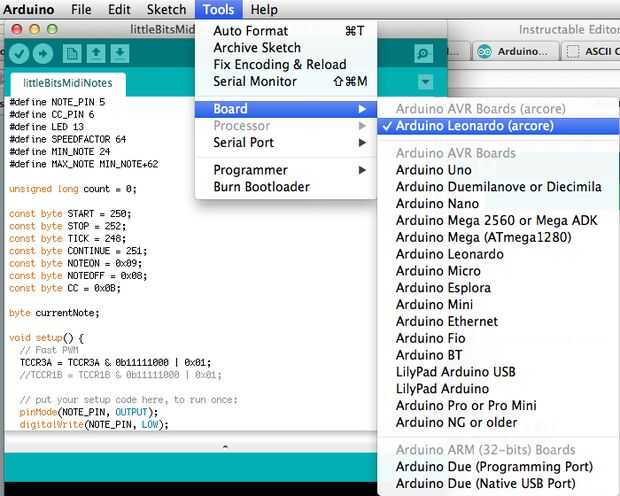Select Arduino Ethernet board

[498, 321]
